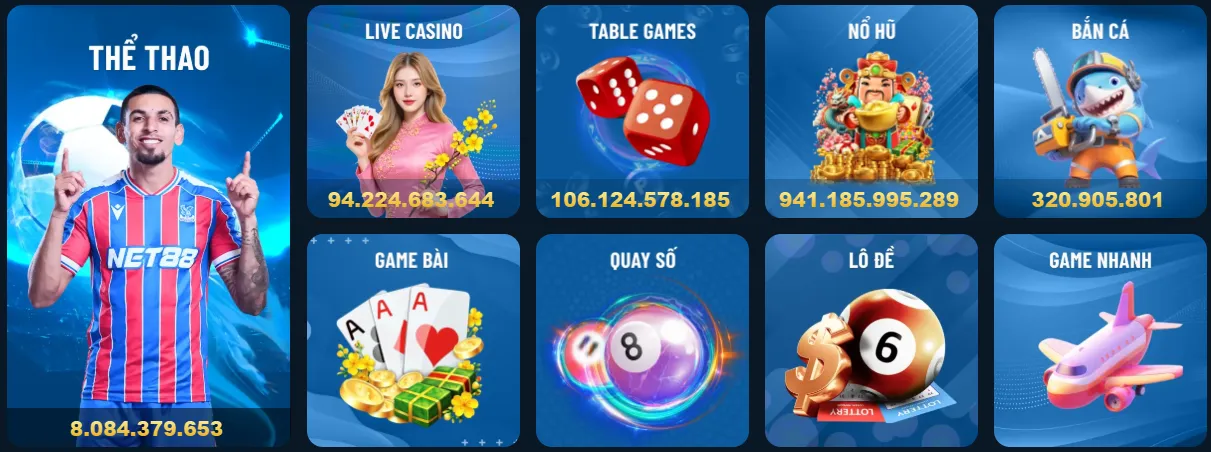This screenshot has width=1211, height=452.
Task: Click the Thể Thao jackpot 8.084.379.653
Action: (x=146, y=429)
